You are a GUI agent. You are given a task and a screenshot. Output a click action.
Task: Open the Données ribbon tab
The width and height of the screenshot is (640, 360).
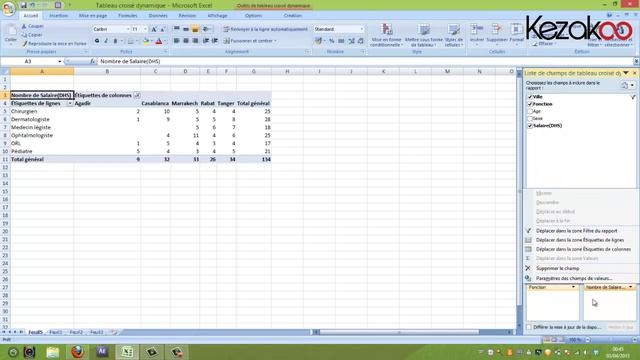(x=158, y=16)
